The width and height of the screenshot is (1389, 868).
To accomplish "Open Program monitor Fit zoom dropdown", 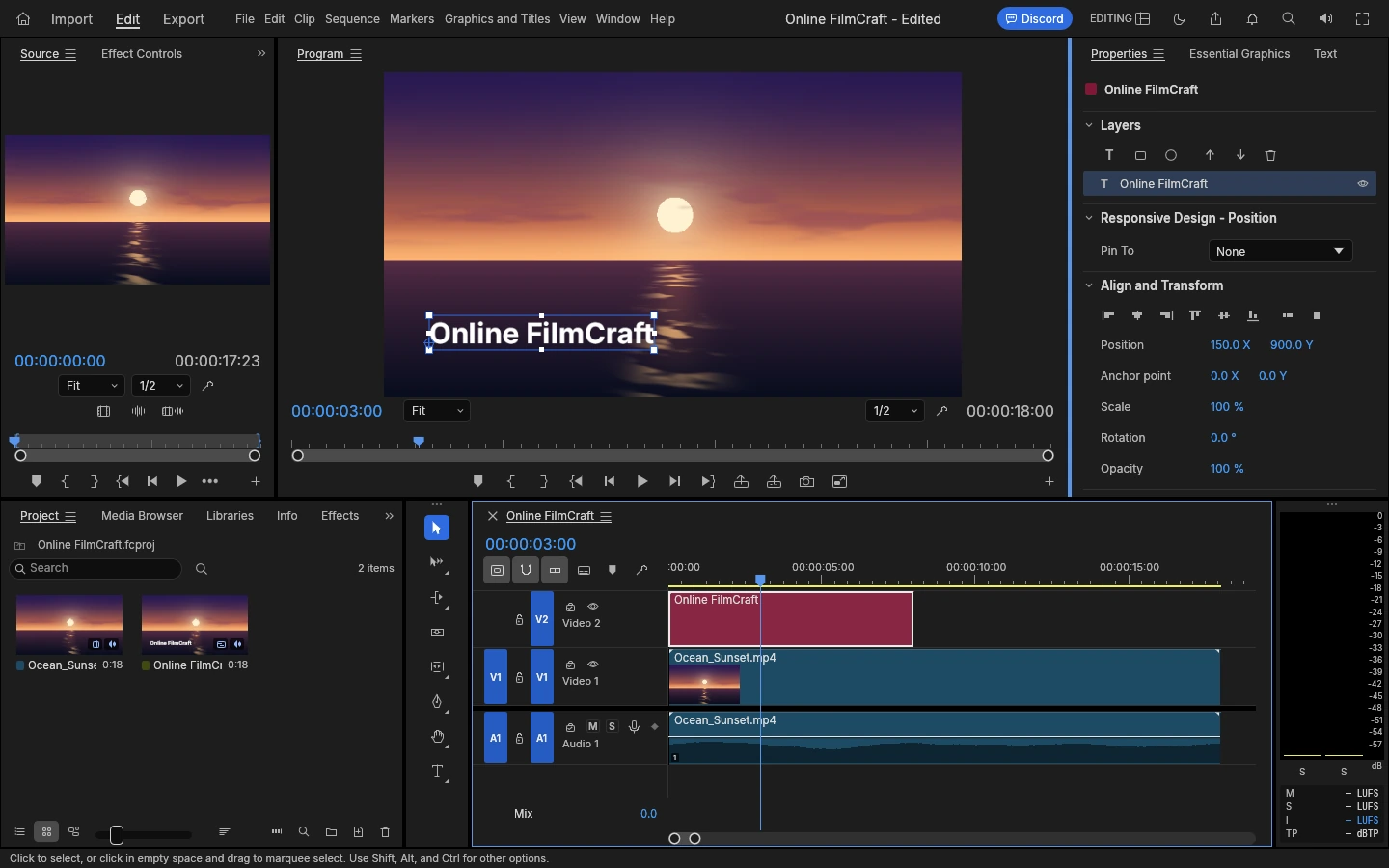I will 438,411.
